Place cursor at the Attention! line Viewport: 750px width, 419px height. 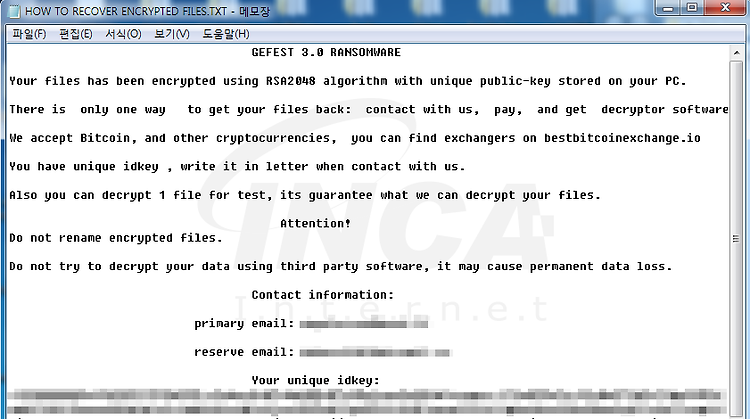pos(315,223)
